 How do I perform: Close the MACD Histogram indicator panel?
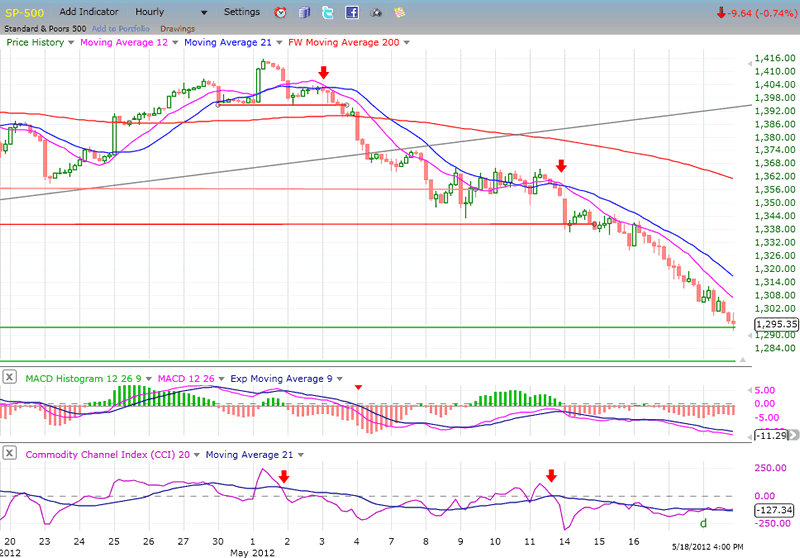point(9,378)
